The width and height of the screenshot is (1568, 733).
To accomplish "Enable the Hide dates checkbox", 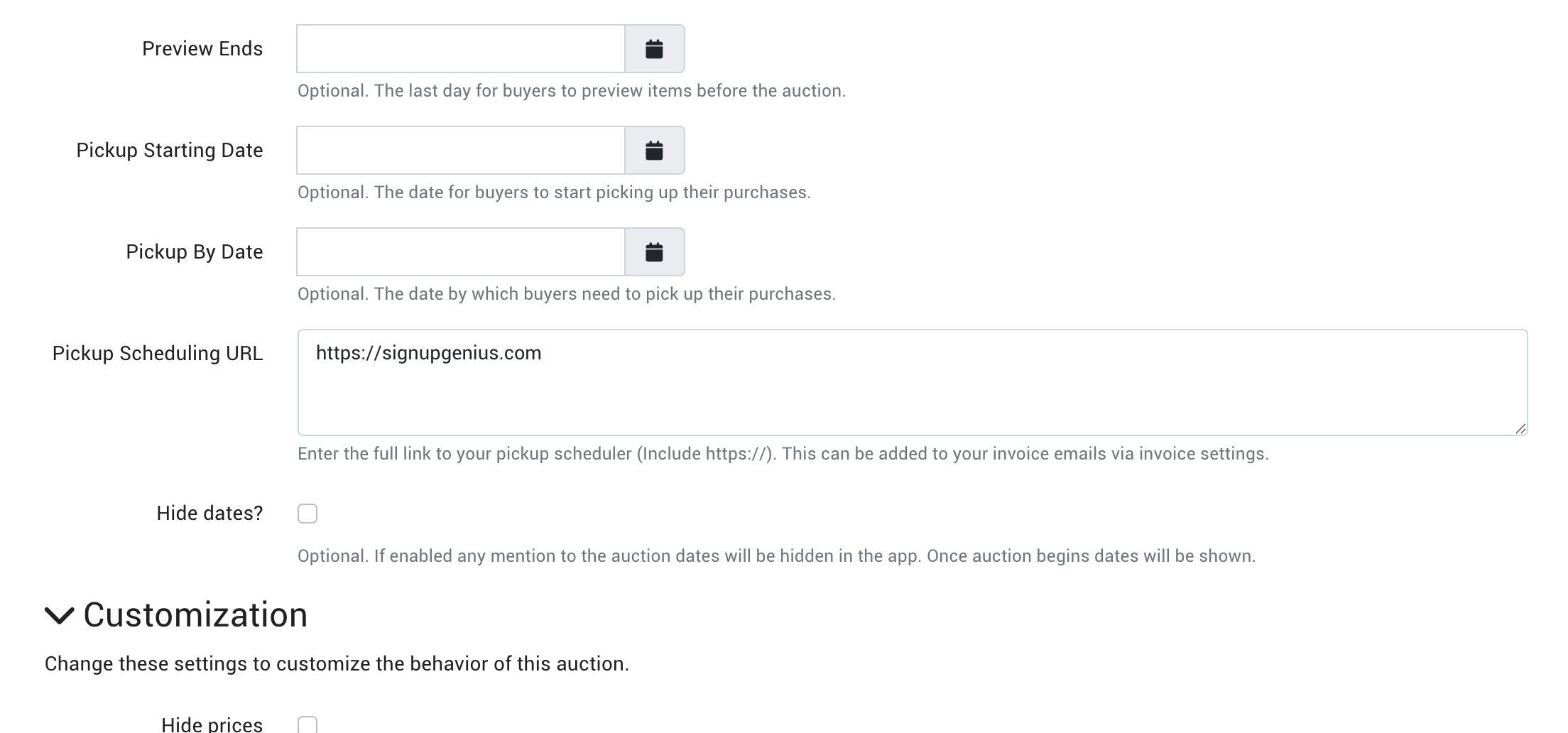I will click(x=307, y=514).
